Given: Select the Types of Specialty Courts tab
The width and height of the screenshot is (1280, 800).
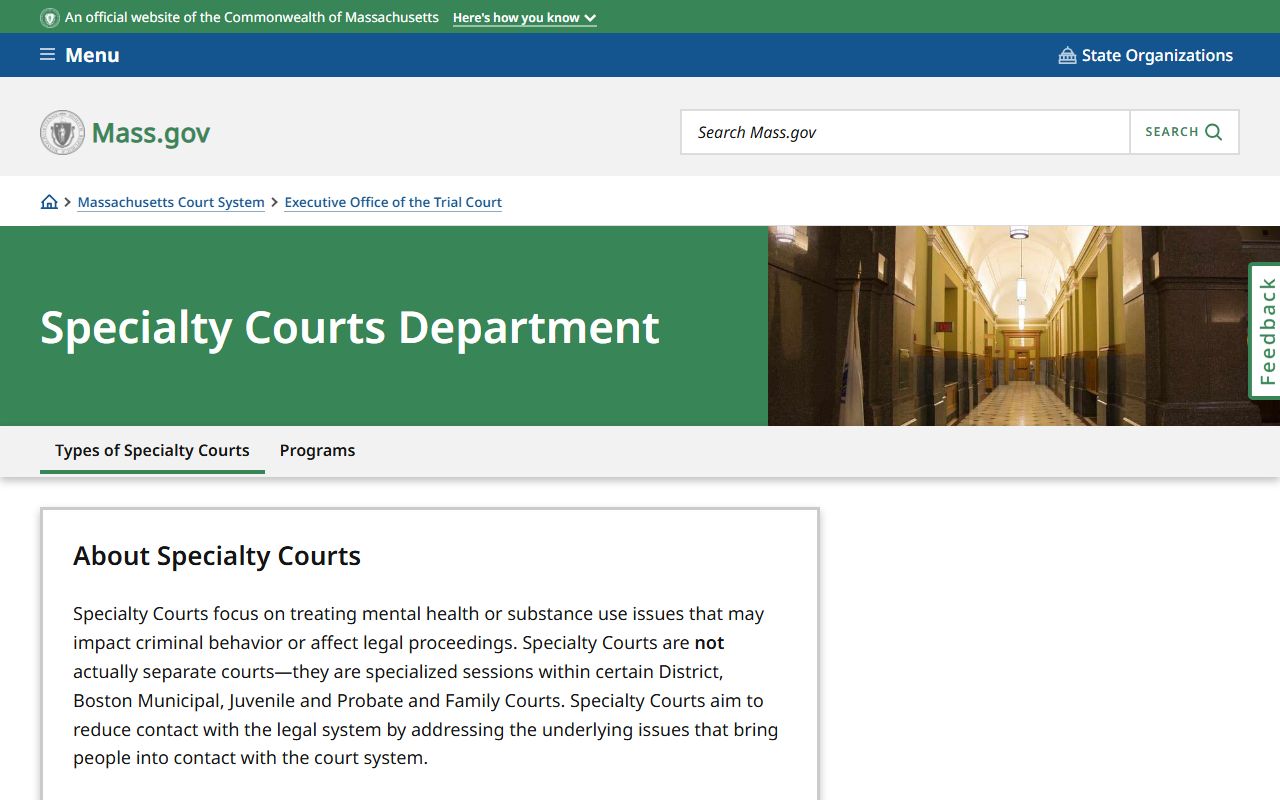Looking at the screenshot, I should pyautogui.click(x=152, y=450).
